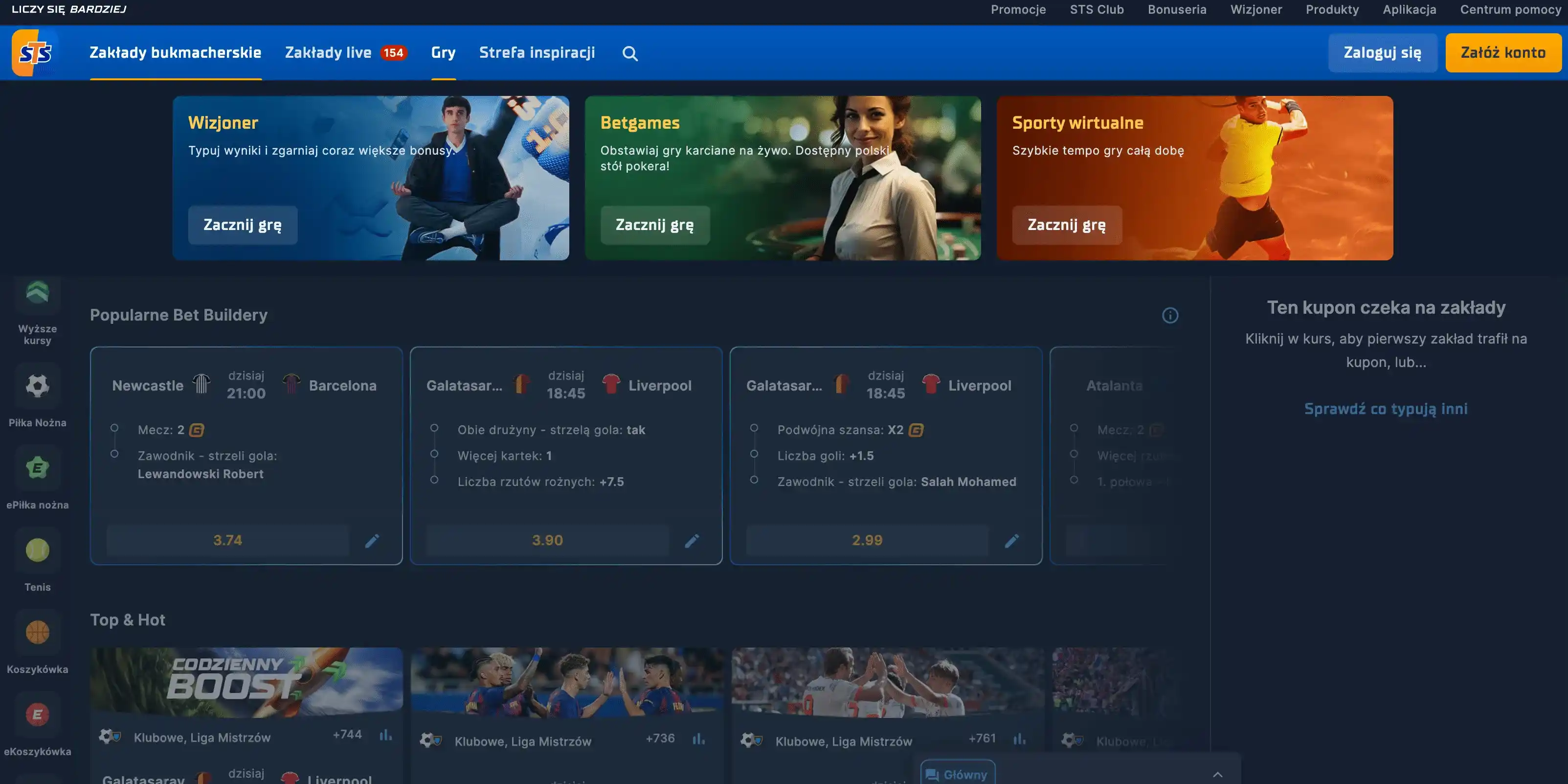1568x784 pixels.
Task: Click the STS logo icon
Action: coord(35,53)
